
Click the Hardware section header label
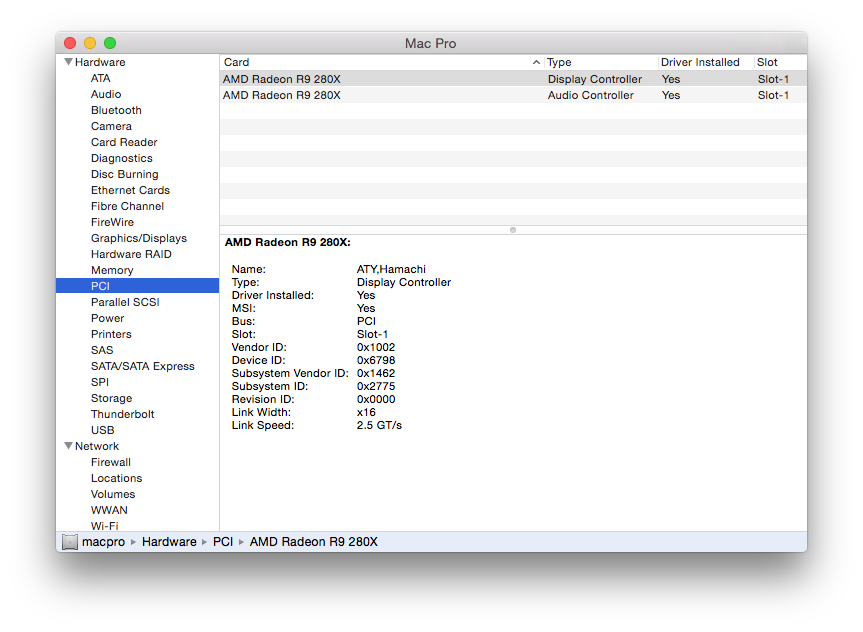click(x=100, y=62)
